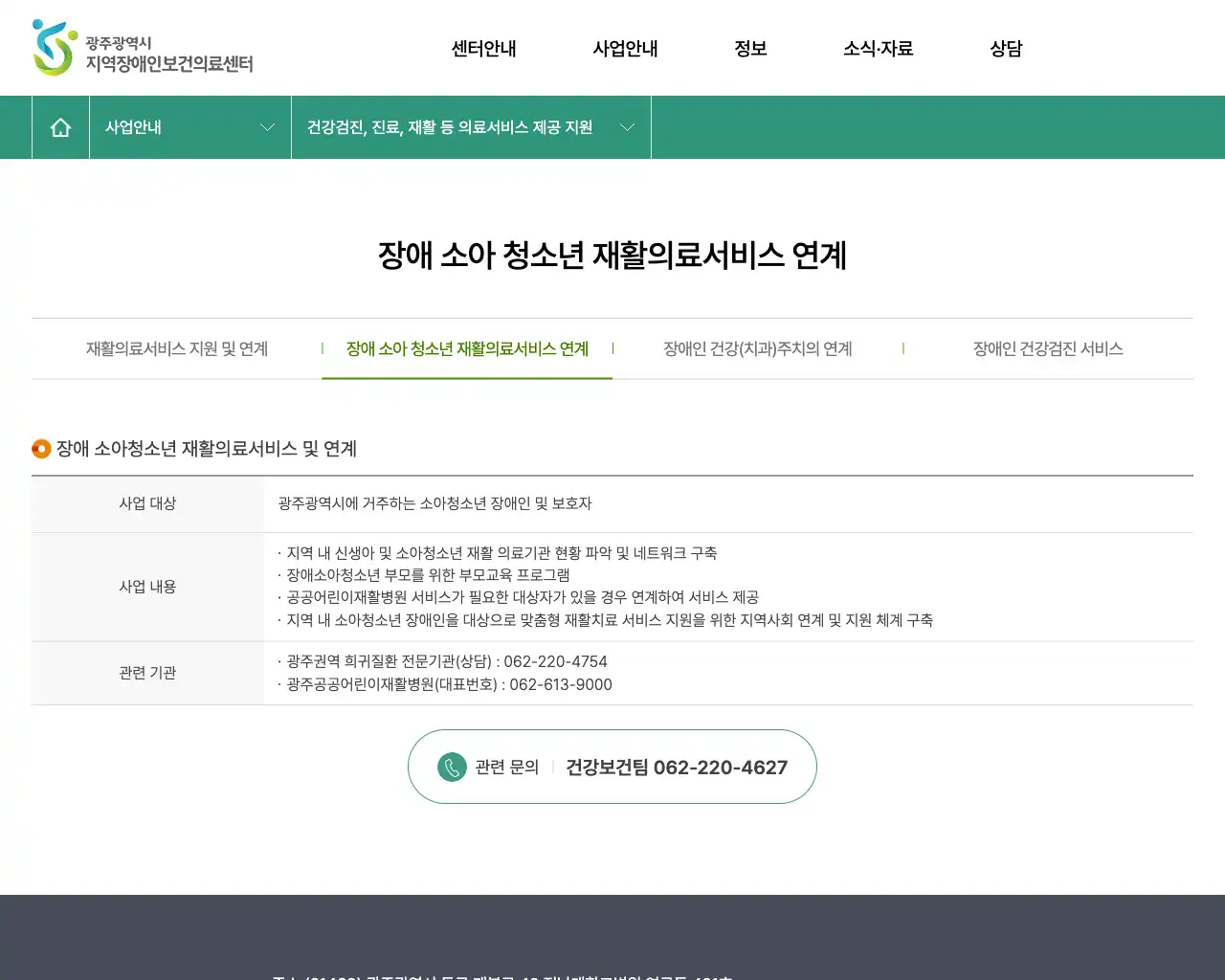Open the 정보 menu
Screen dimensions: 1225x980
click(x=751, y=48)
